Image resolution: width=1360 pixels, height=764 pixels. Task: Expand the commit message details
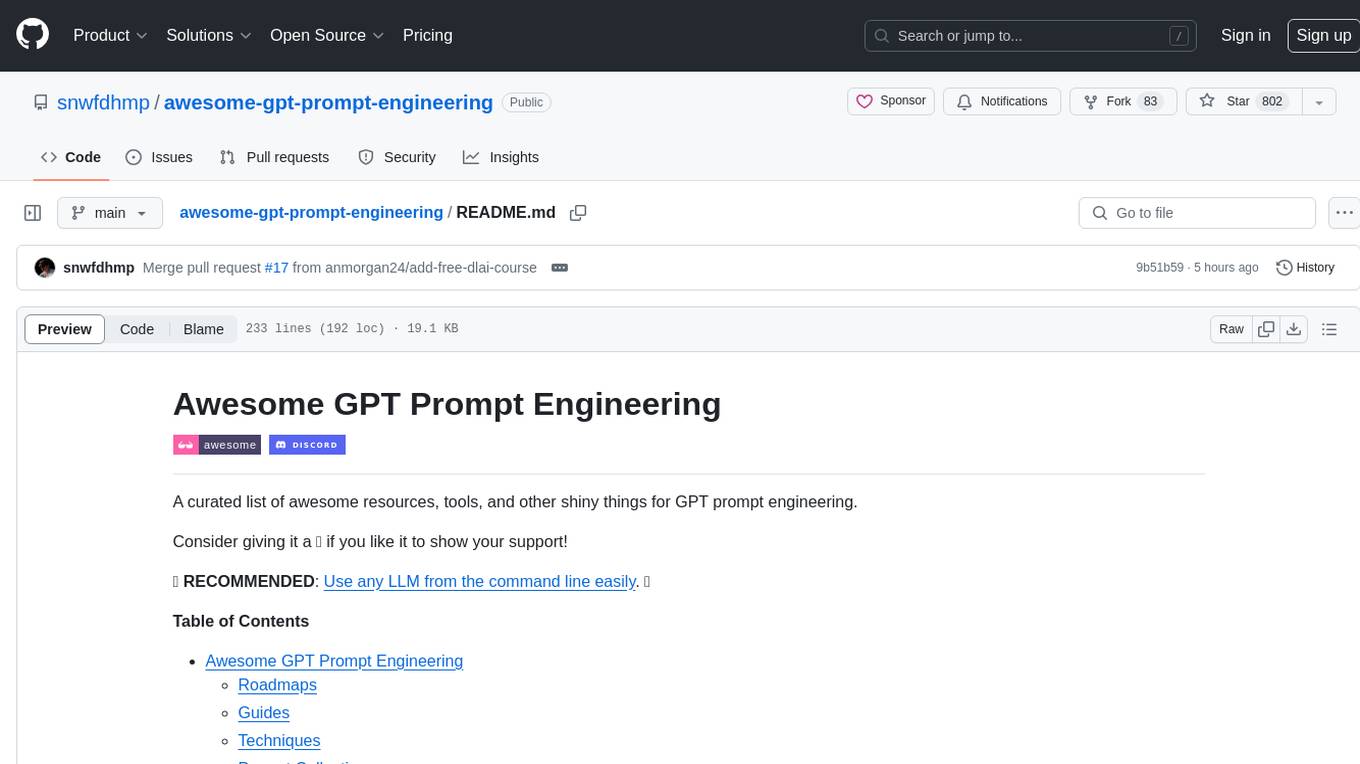coord(560,268)
